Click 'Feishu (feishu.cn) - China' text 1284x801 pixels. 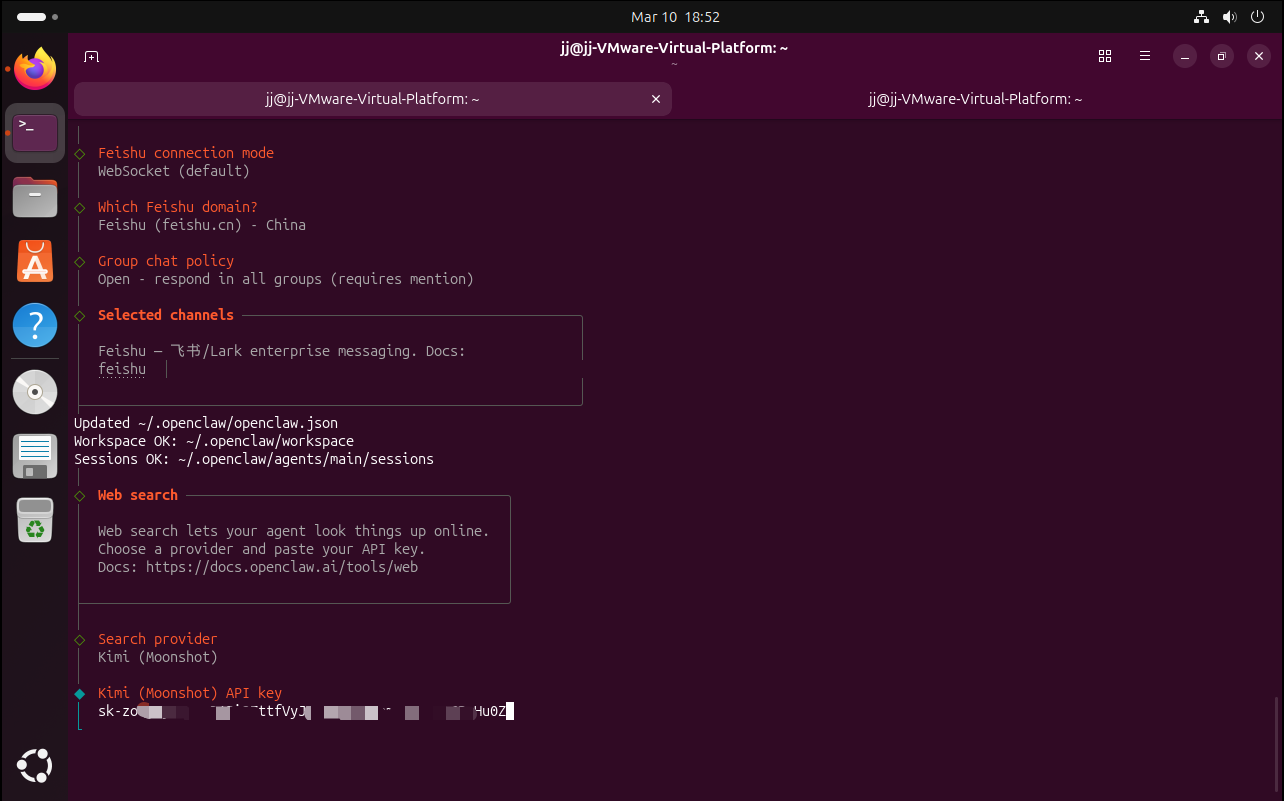(202, 225)
